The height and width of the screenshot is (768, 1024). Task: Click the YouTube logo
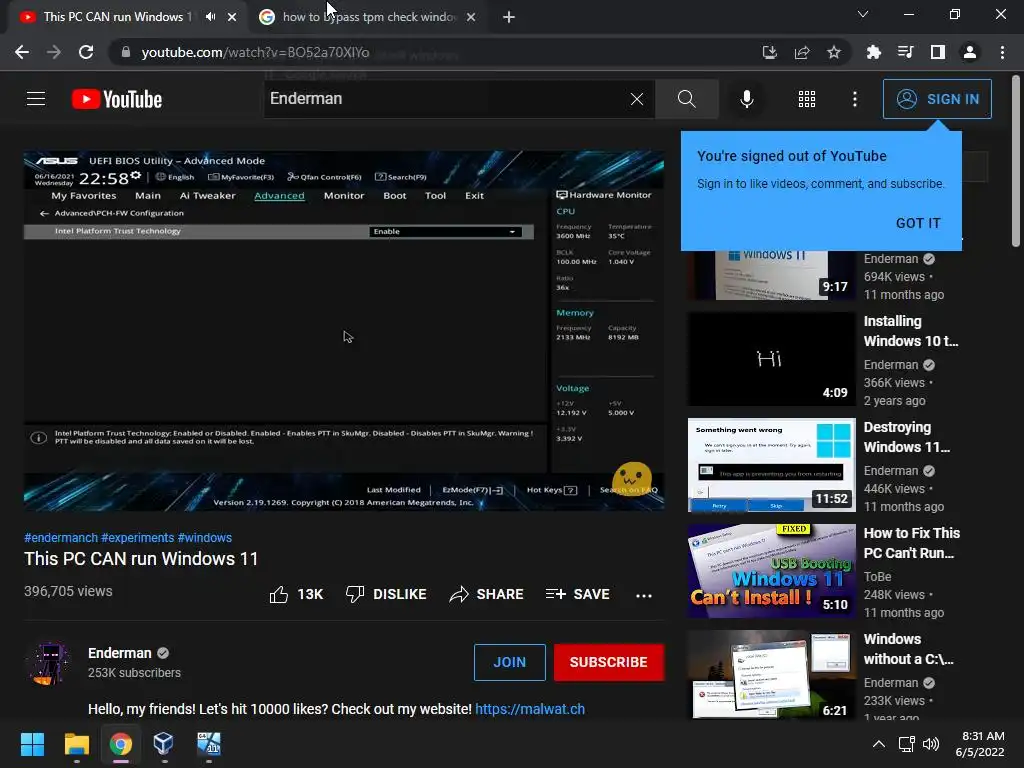click(117, 99)
